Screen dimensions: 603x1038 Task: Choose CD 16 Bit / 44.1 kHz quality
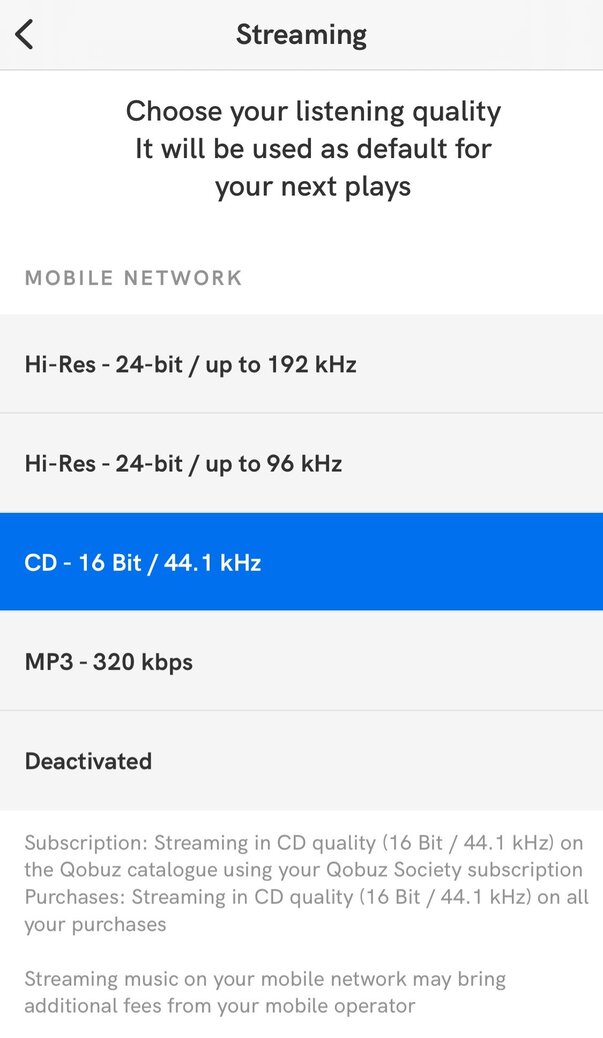143,562
